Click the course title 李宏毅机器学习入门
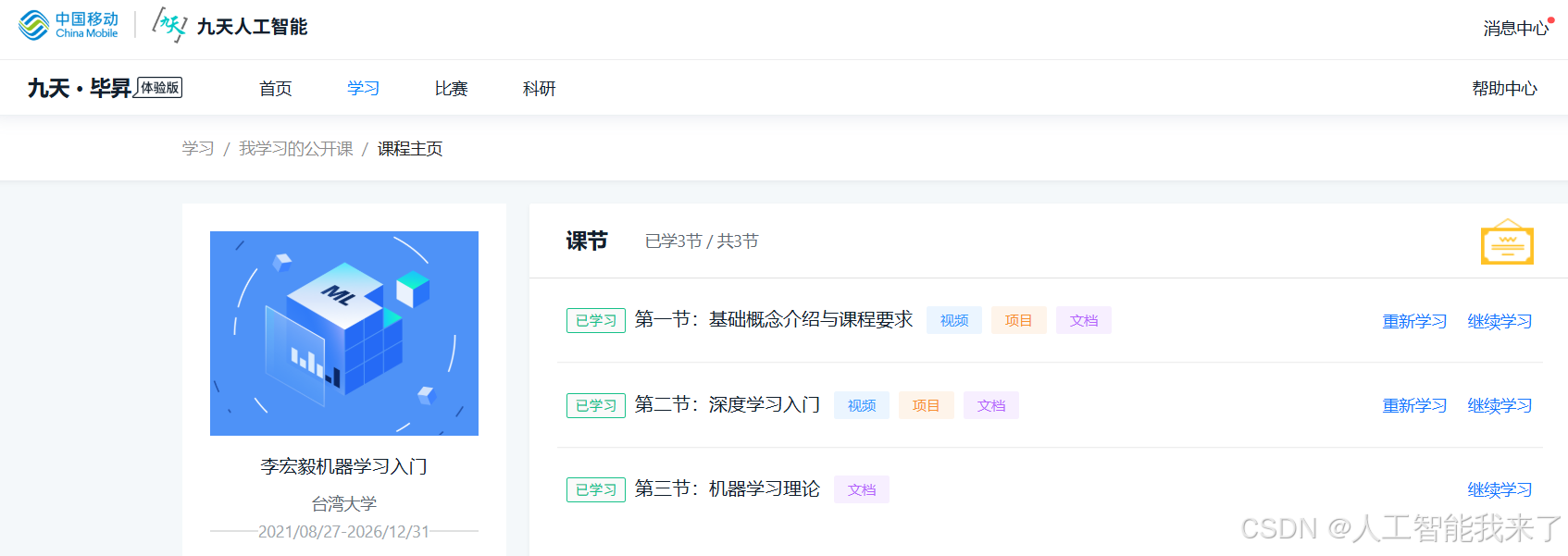Screen dimensions: 1568x556 (x=344, y=466)
